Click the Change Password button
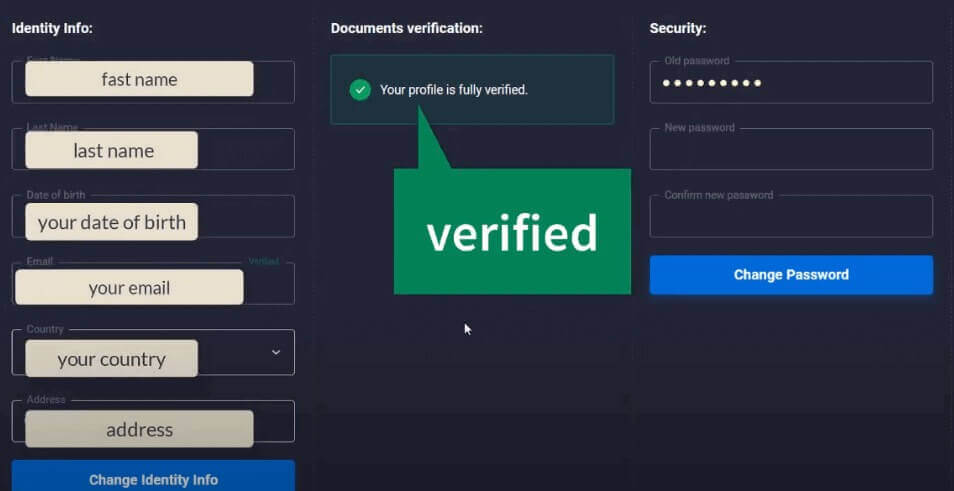Image resolution: width=954 pixels, height=491 pixels. [791, 275]
